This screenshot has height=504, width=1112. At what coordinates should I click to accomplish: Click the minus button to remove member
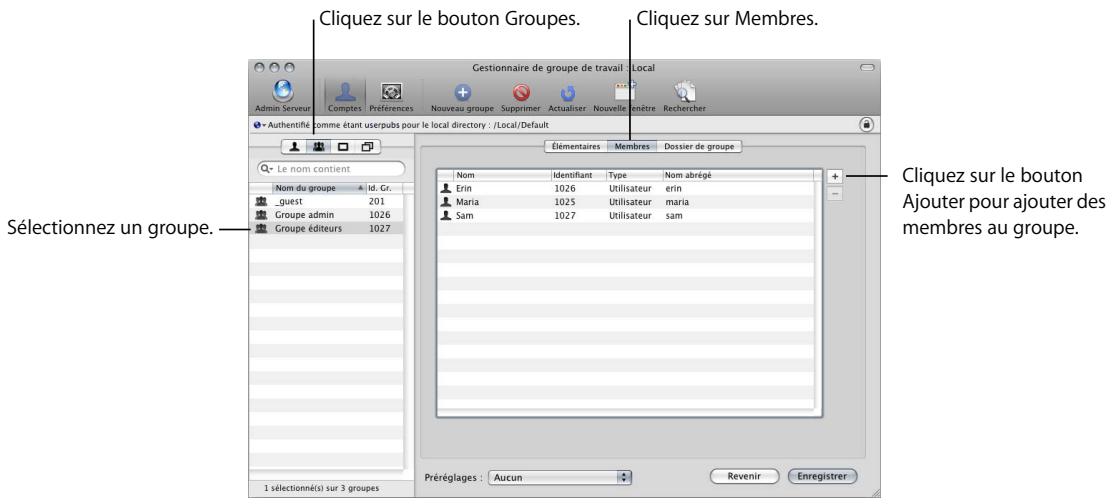(835, 193)
